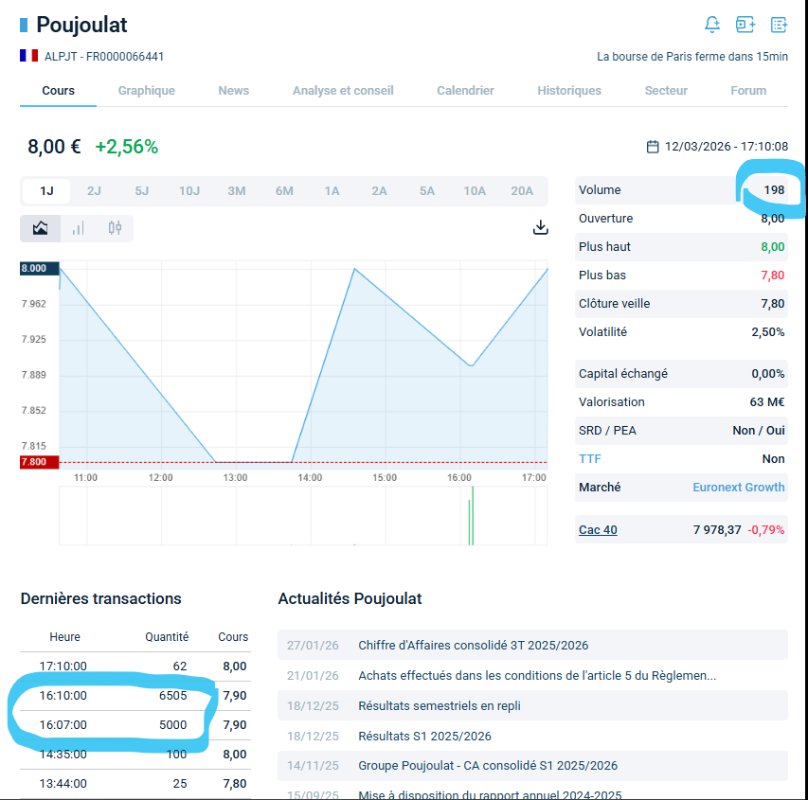Download the chart data
808x800 pixels.
click(x=541, y=227)
